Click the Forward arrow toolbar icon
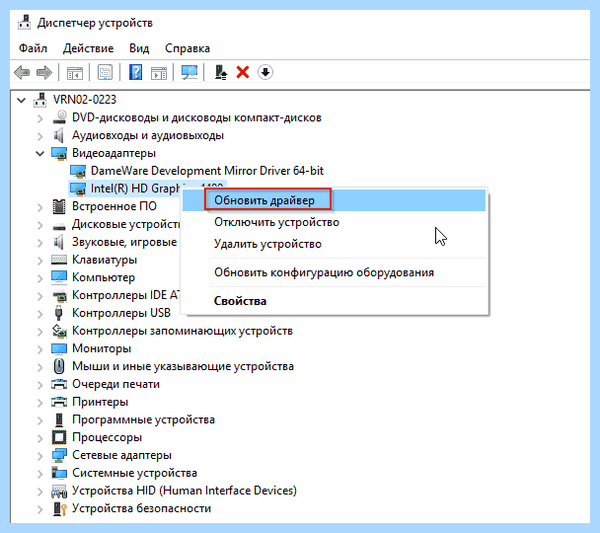This screenshot has width=600, height=533. [x=44, y=72]
